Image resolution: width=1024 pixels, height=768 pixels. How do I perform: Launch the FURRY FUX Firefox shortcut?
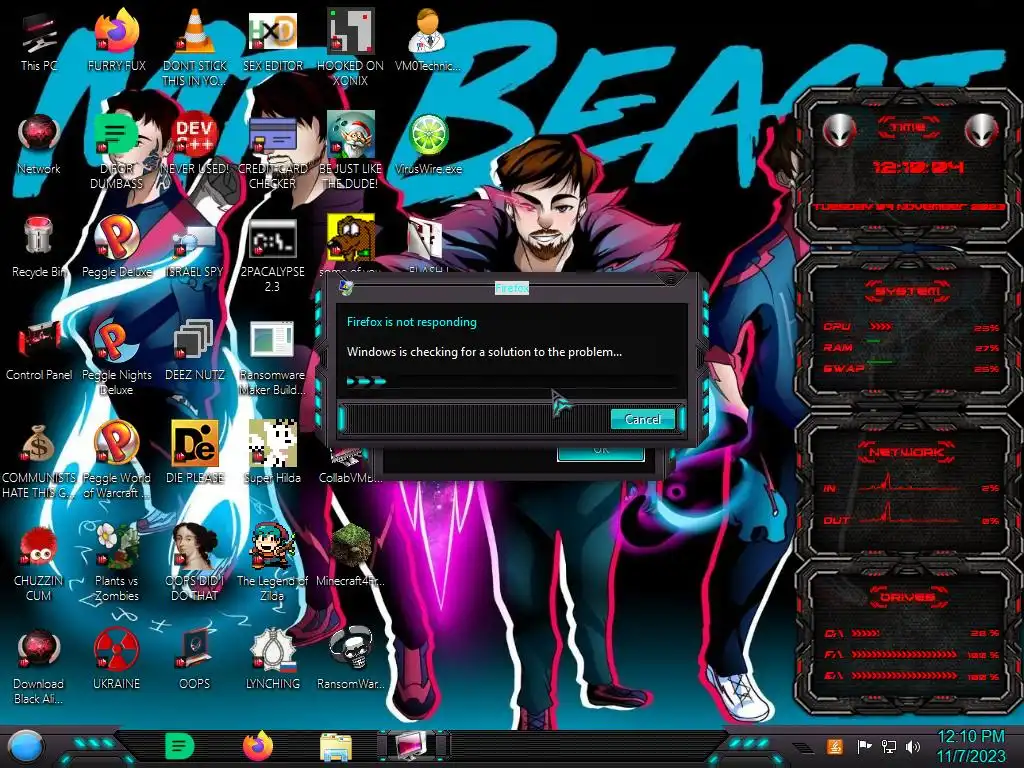[x=116, y=40]
